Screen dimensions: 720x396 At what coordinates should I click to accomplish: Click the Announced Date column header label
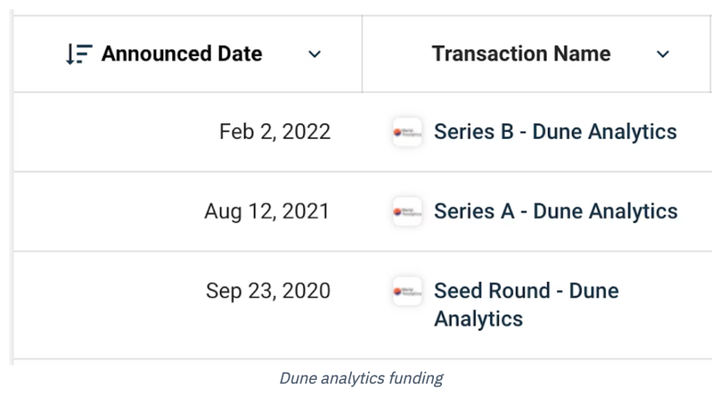pos(182,54)
